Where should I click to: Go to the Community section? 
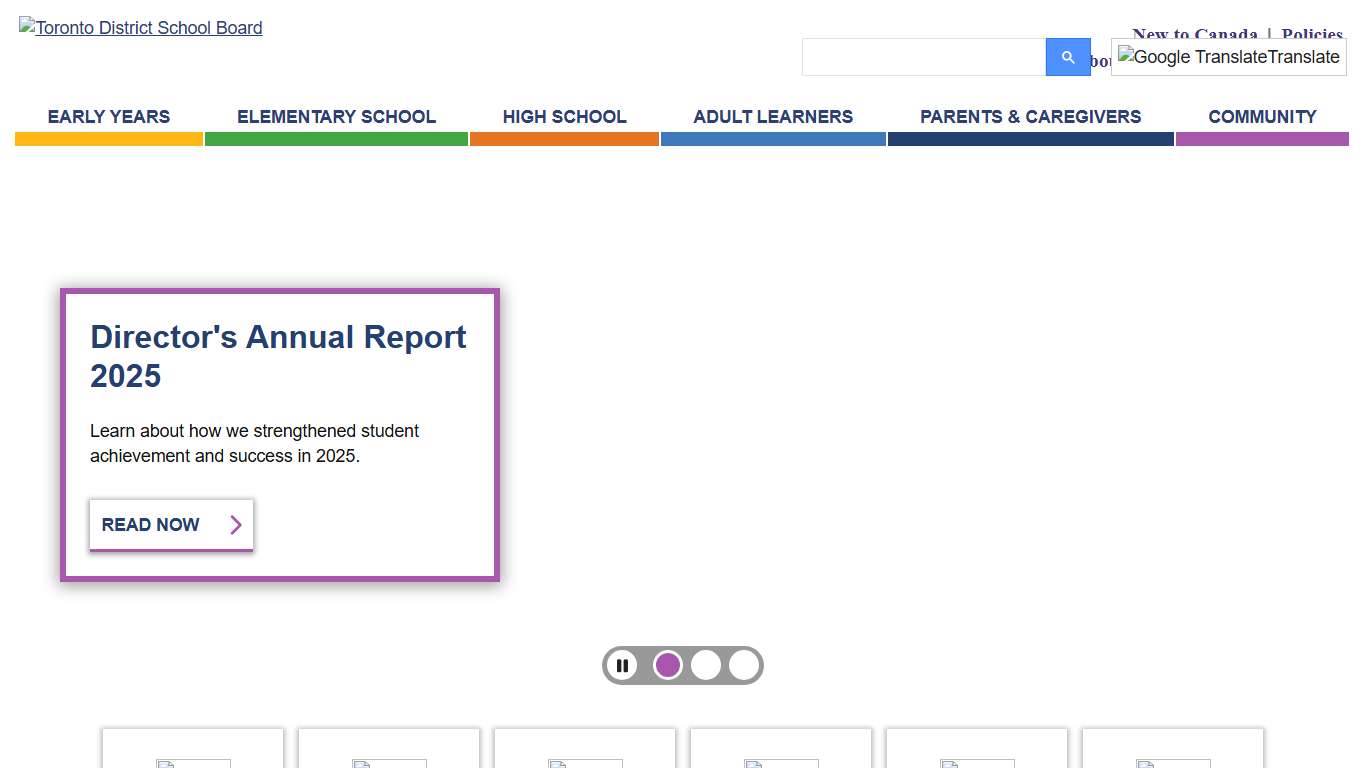(x=1262, y=117)
